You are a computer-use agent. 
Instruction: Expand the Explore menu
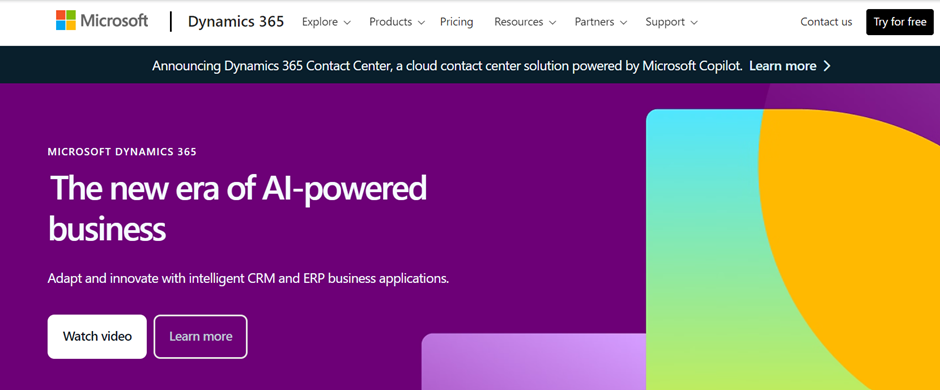click(x=326, y=22)
